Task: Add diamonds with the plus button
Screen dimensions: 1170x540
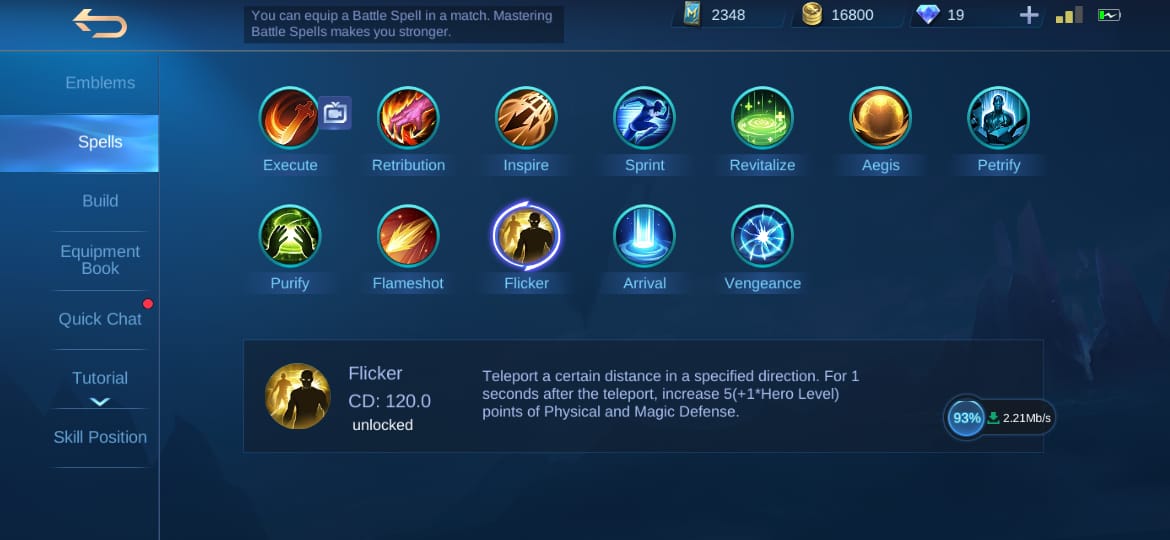Action: pyautogui.click(x=1029, y=15)
